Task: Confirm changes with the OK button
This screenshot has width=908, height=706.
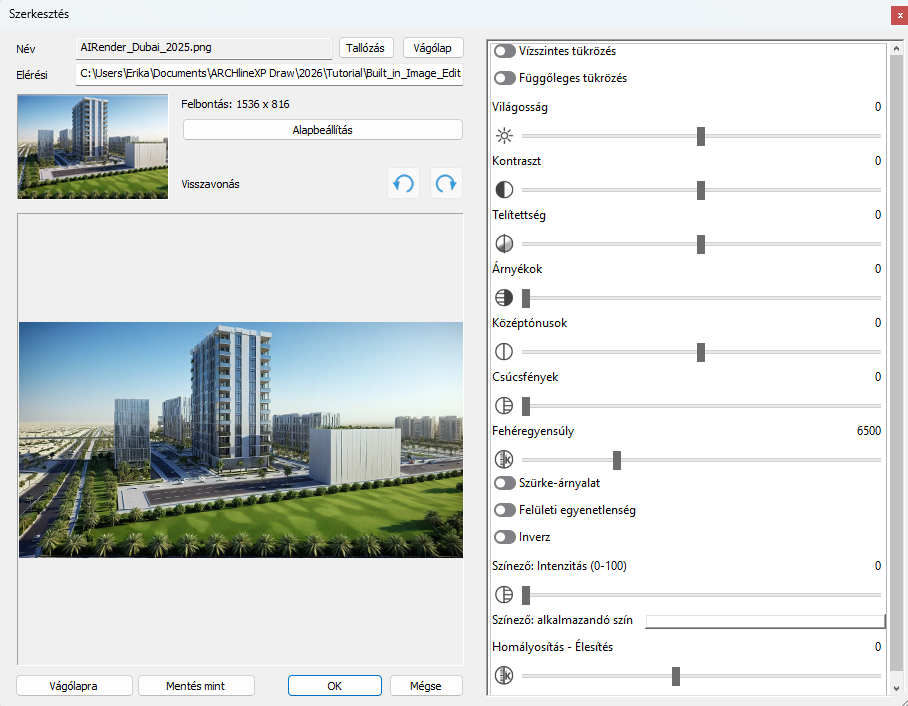Action: 334,686
